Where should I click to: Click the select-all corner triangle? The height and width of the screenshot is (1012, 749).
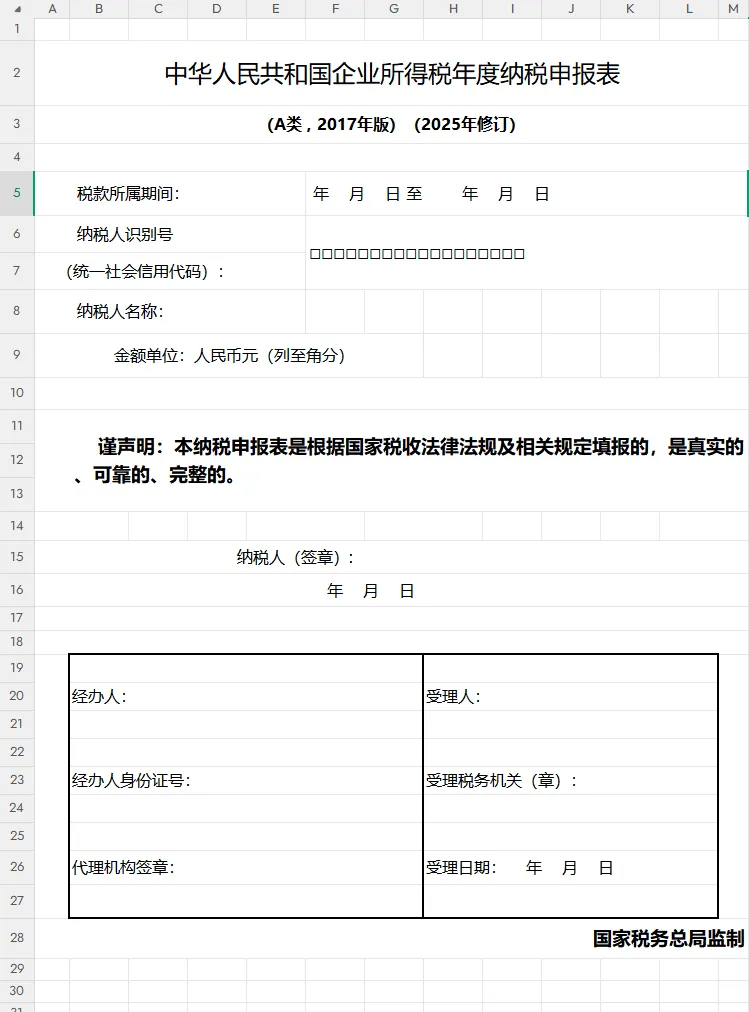coord(17,9)
